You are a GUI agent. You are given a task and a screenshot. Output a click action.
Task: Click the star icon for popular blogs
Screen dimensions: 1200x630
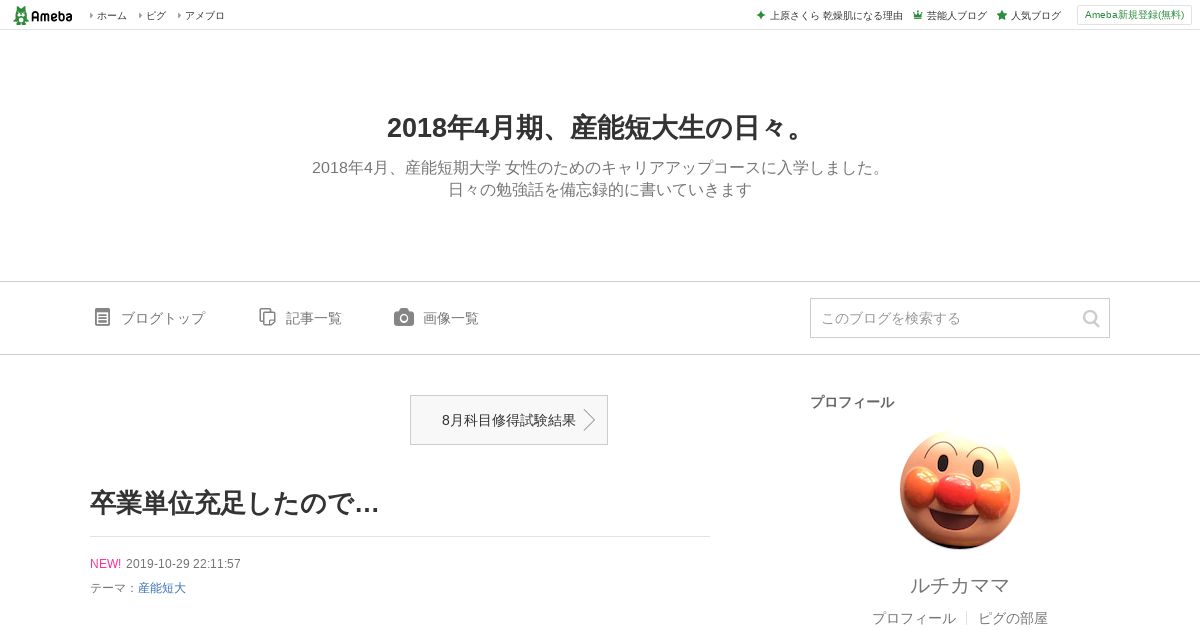[x=1001, y=15]
